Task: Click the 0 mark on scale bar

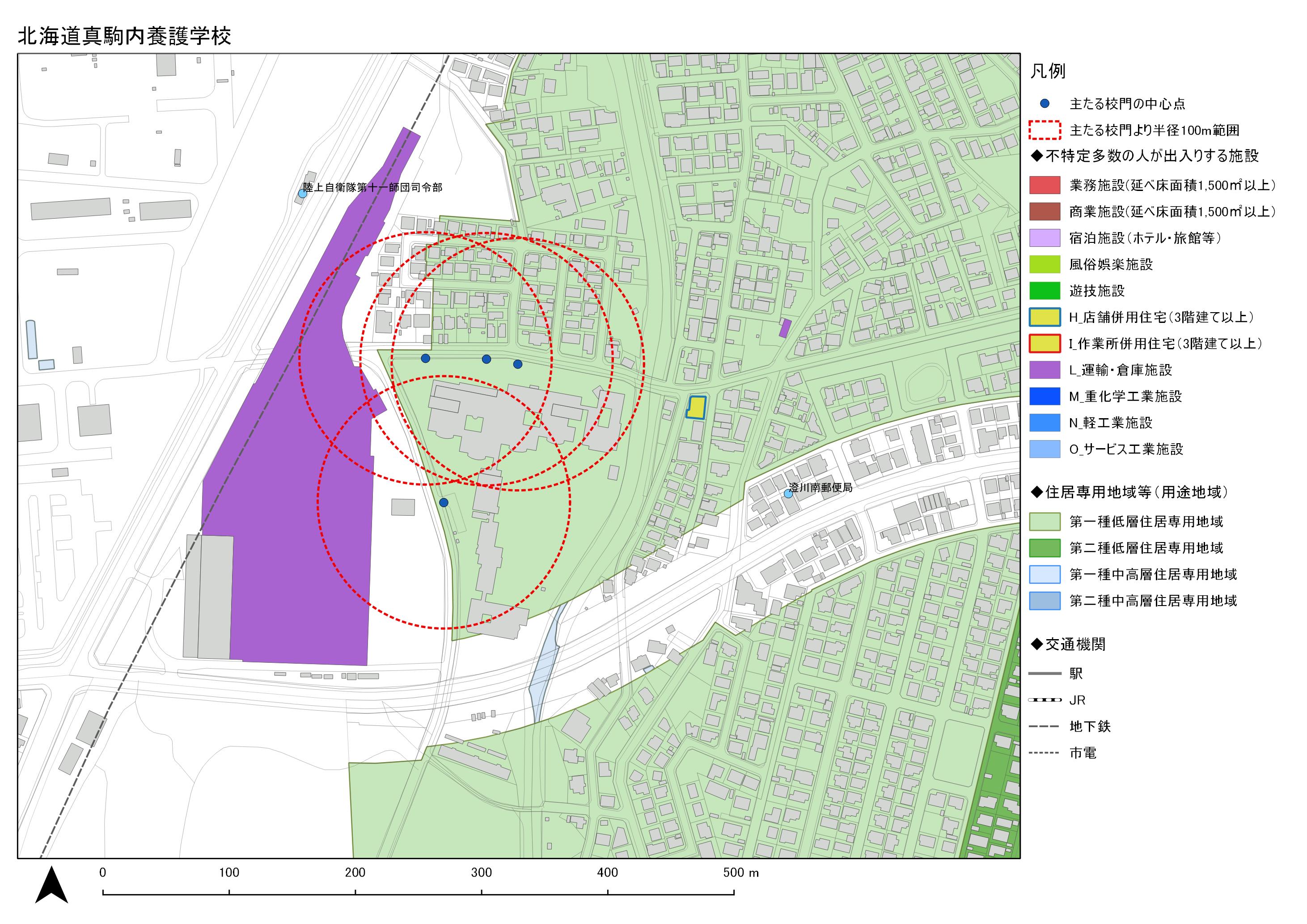Action: coord(103,873)
